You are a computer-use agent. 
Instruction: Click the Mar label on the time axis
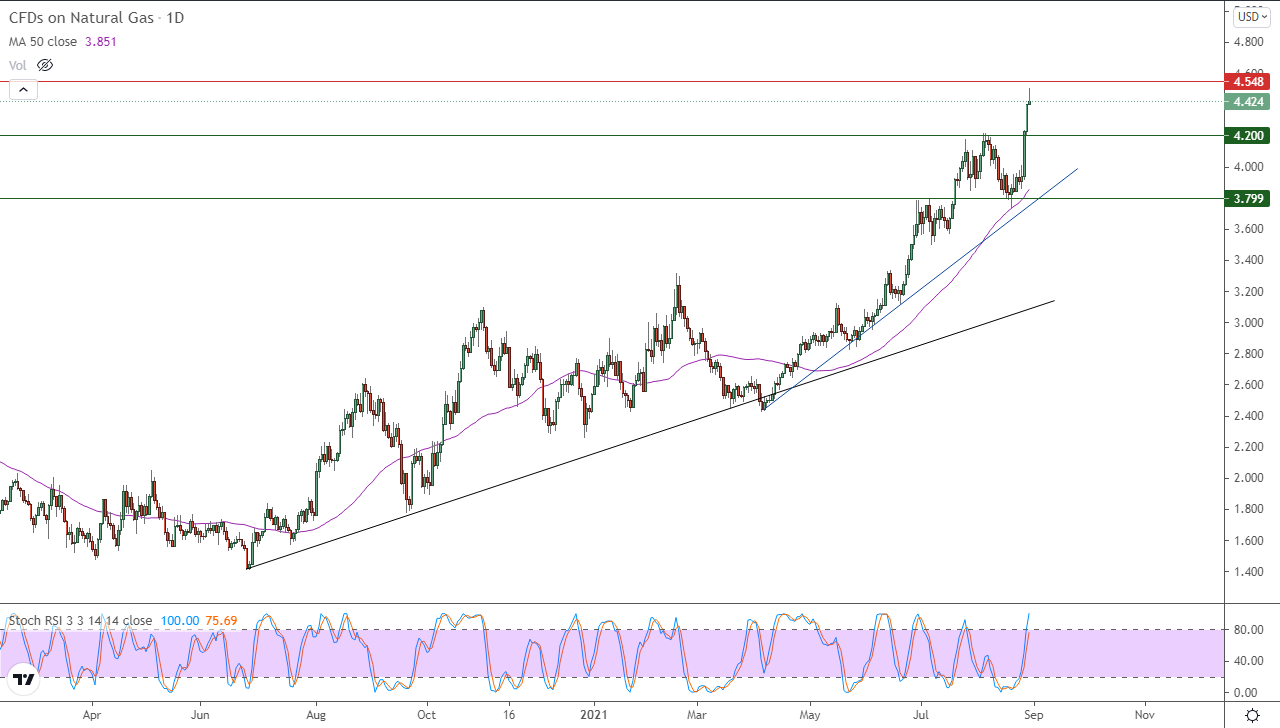[698, 716]
